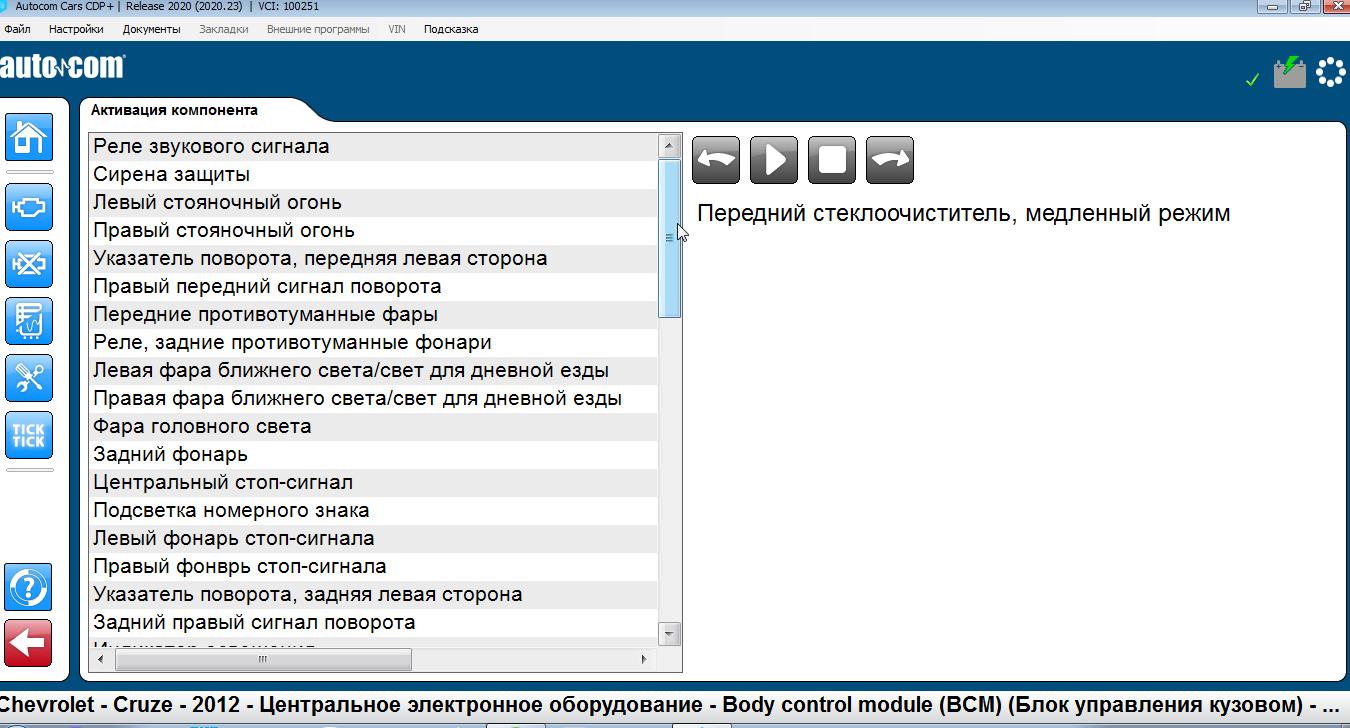
Task: Click the Chevrolet Cruze 2012 status bar text
Action: click(668, 705)
